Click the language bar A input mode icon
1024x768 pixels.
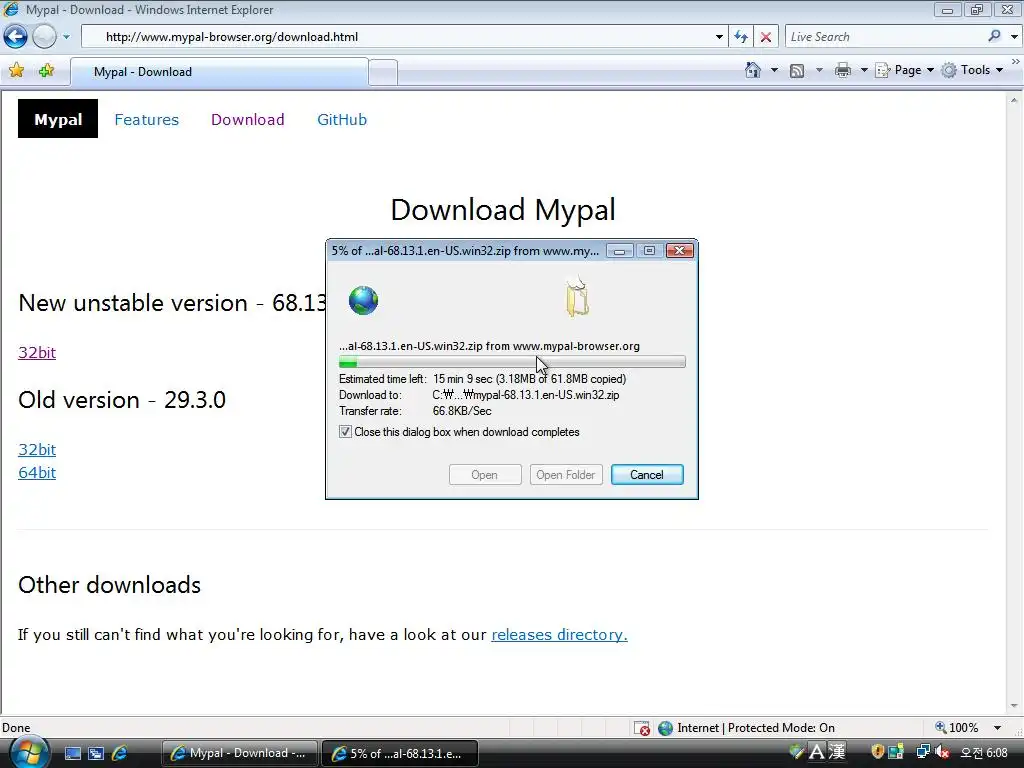coord(816,752)
